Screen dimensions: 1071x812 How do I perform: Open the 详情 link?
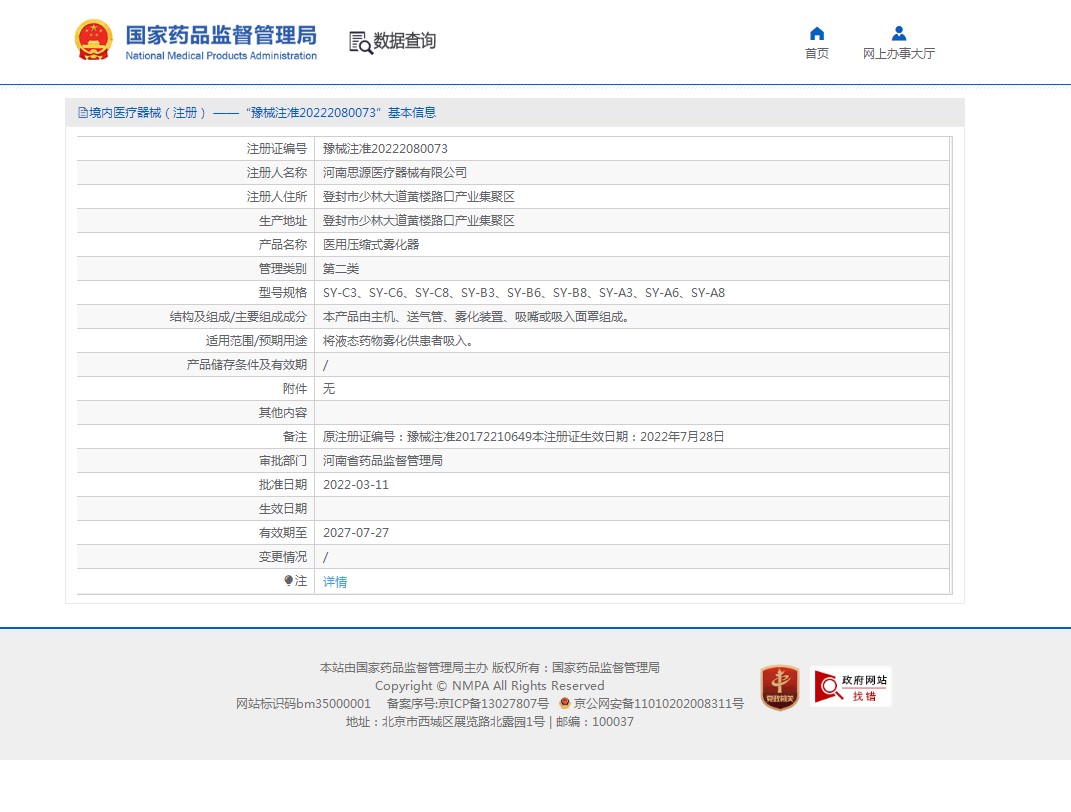pos(335,581)
